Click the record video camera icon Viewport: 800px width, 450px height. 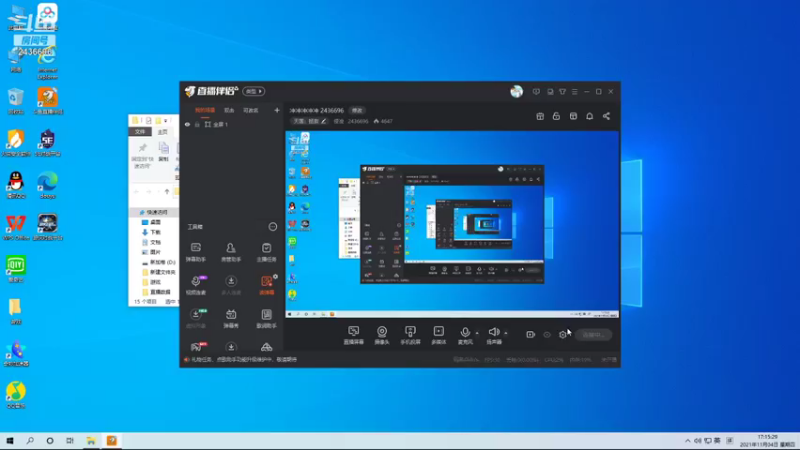[530, 335]
